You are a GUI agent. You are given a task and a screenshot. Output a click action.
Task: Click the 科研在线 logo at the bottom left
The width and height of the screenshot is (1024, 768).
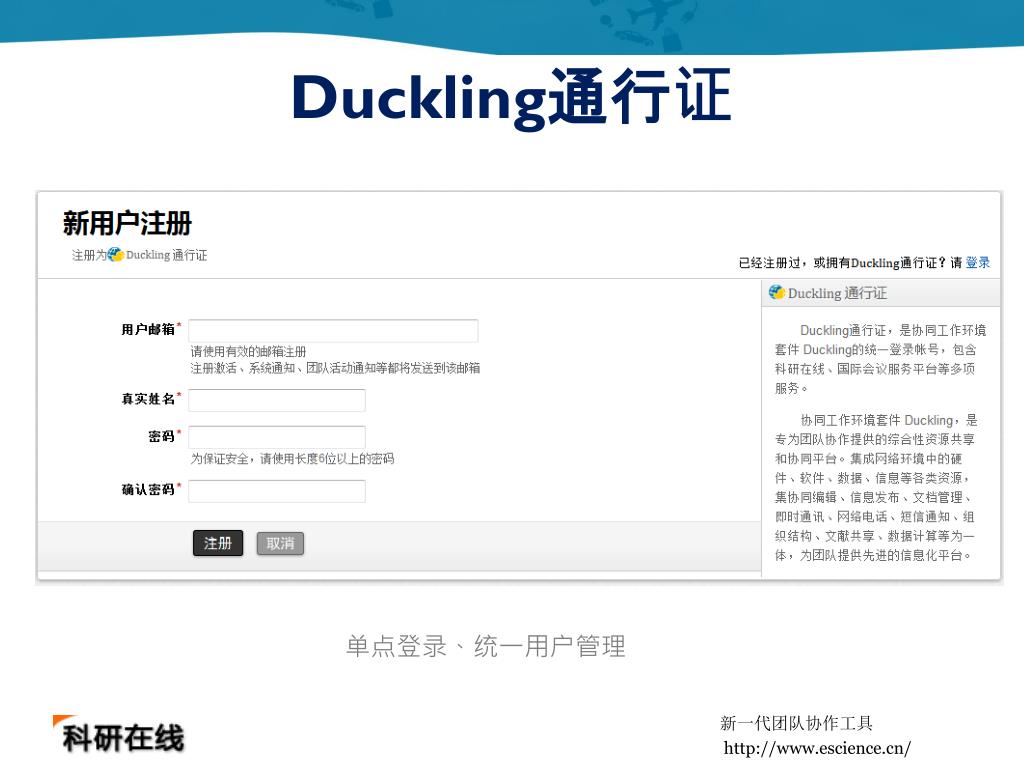pos(119,735)
